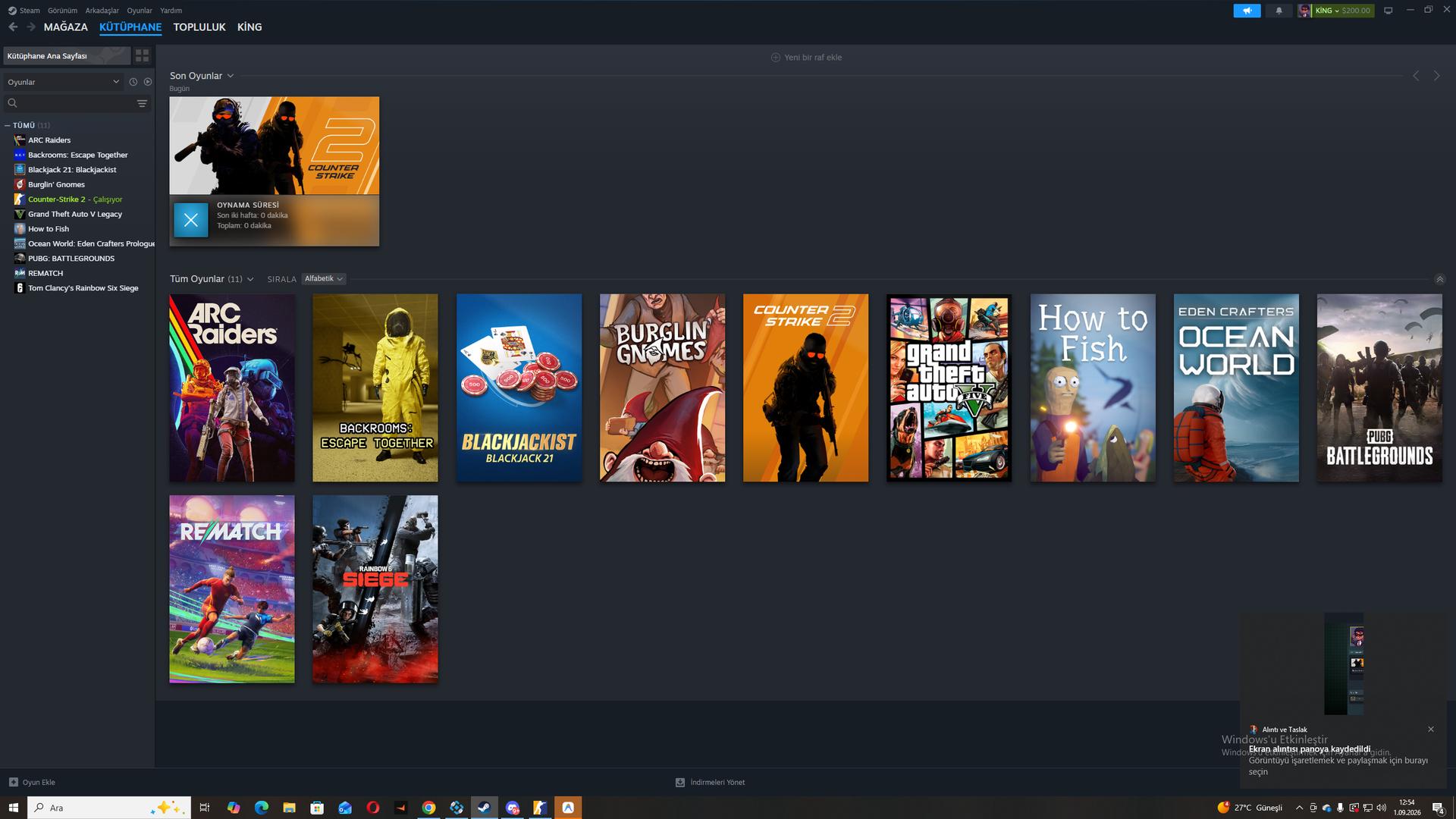This screenshot has height=819, width=1456.
Task: Open the Alfabetik sort dropdown
Action: [x=324, y=279]
